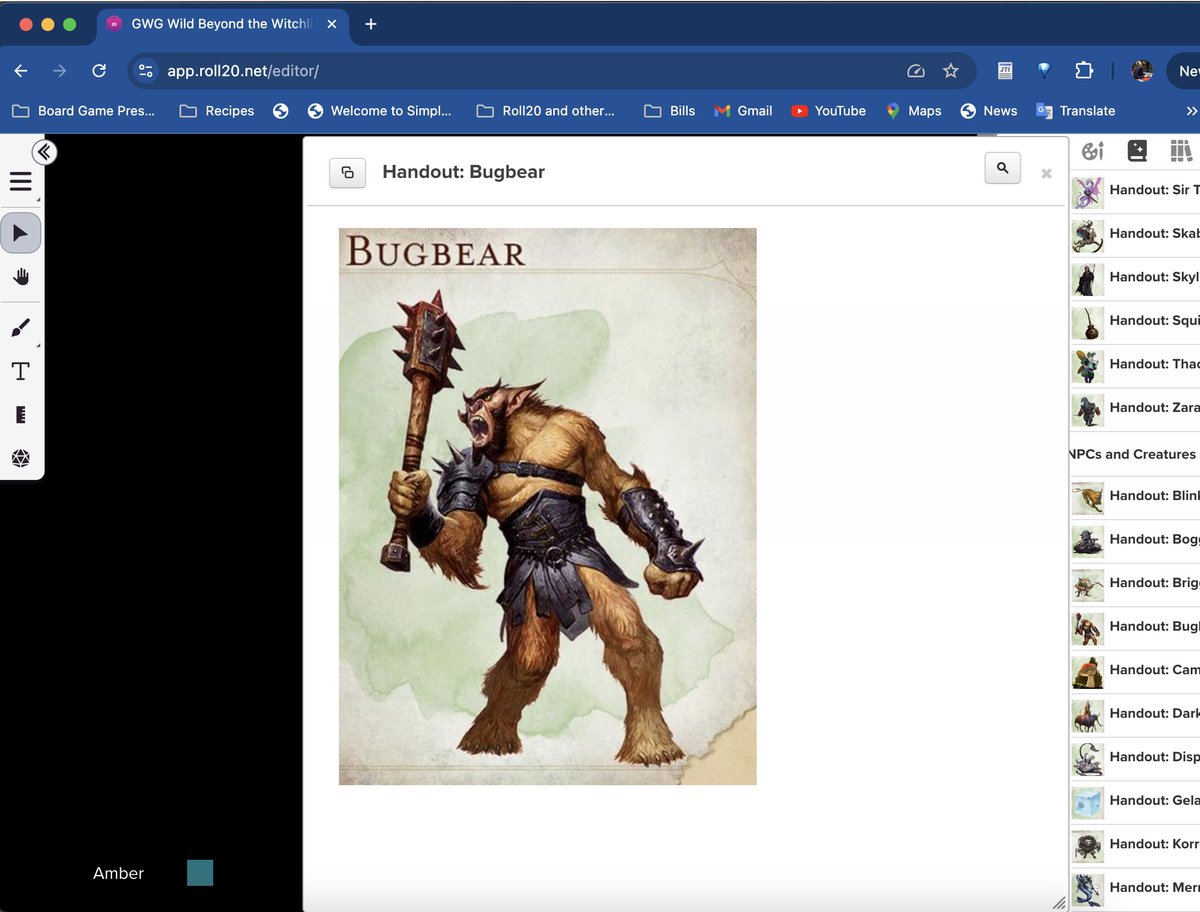The height and width of the screenshot is (912, 1200).
Task: Open the hamburger layers menu in the toolbar
Action: coord(21,182)
